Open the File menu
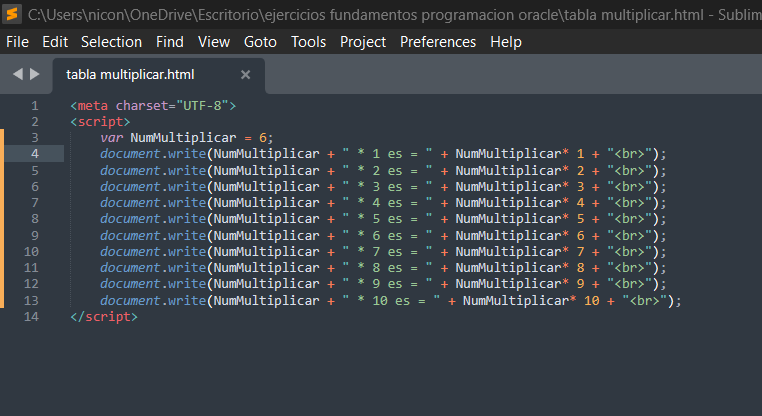Screen dimensions: 762x416 [17, 42]
